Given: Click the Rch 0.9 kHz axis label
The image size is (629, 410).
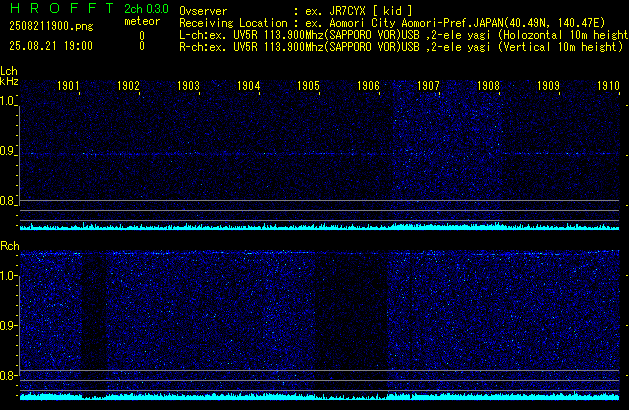Looking at the screenshot, I should point(7,325).
